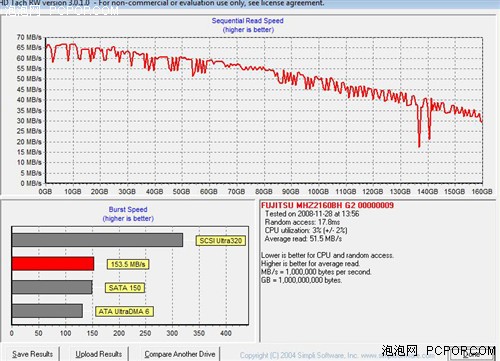500x361 pixels.
Task: Click the CPU utilization: 3% line
Action: point(306,230)
